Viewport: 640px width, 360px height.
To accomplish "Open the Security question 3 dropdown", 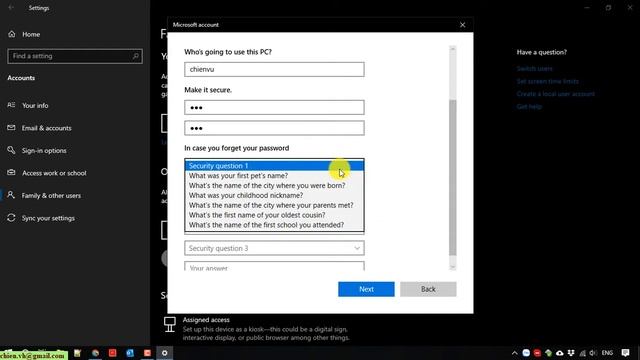I will pos(274,248).
